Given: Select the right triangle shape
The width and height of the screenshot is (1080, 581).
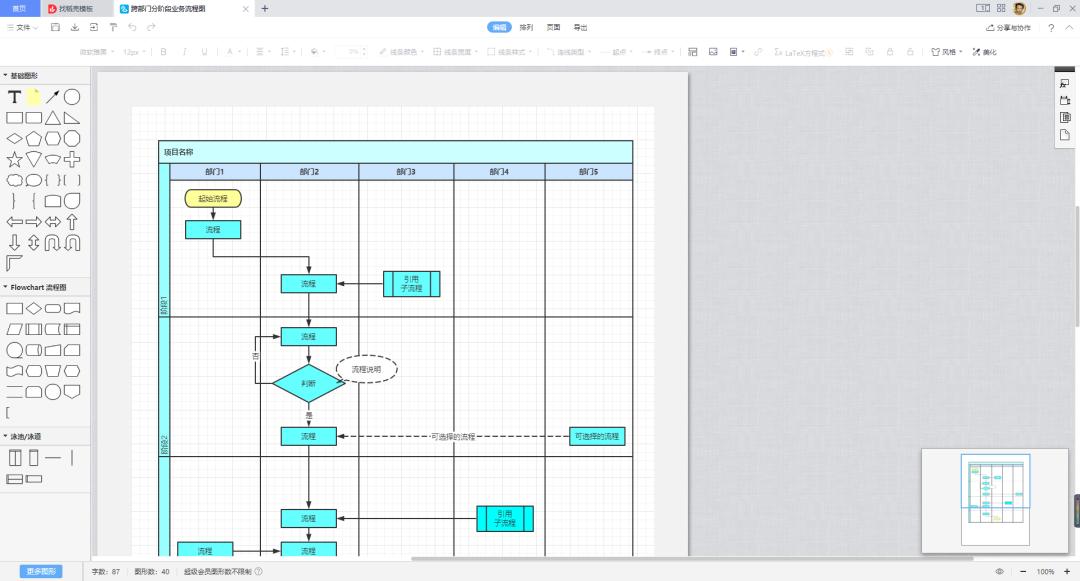Looking at the screenshot, I should (72, 118).
